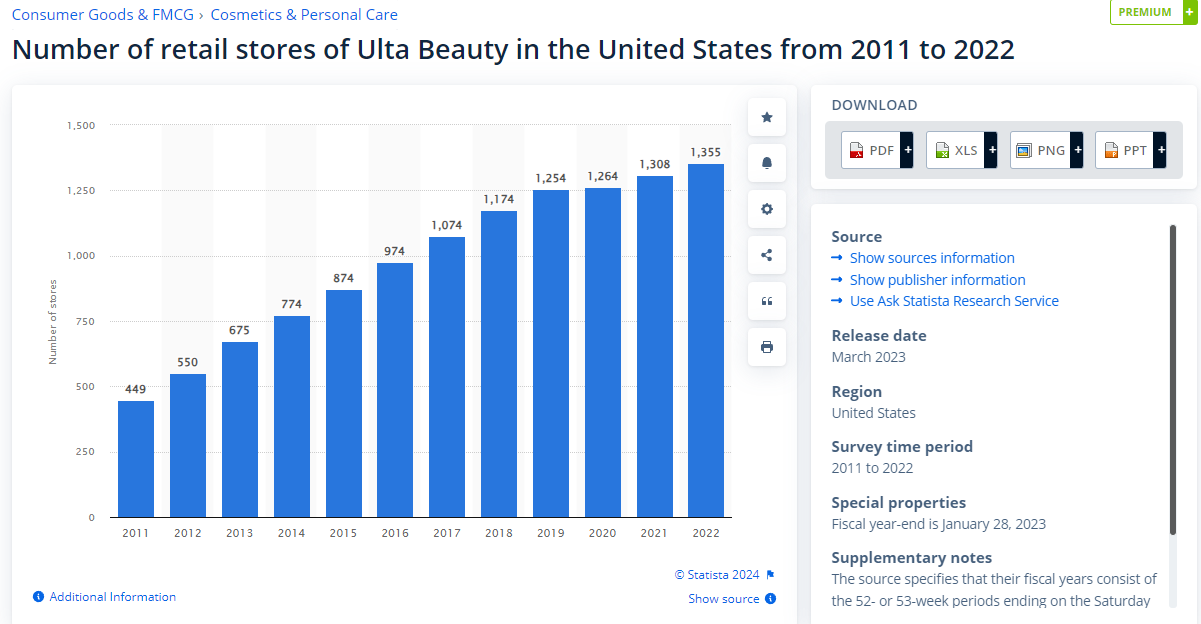Click the bell notification icon

click(x=767, y=163)
